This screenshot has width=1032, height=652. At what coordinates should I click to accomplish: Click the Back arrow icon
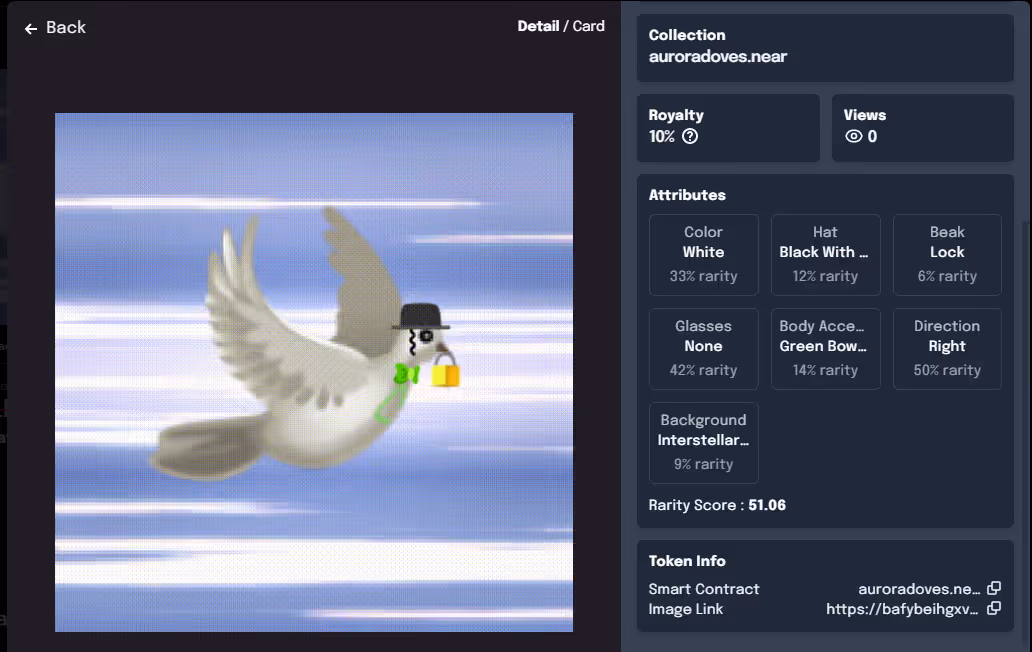click(x=30, y=28)
